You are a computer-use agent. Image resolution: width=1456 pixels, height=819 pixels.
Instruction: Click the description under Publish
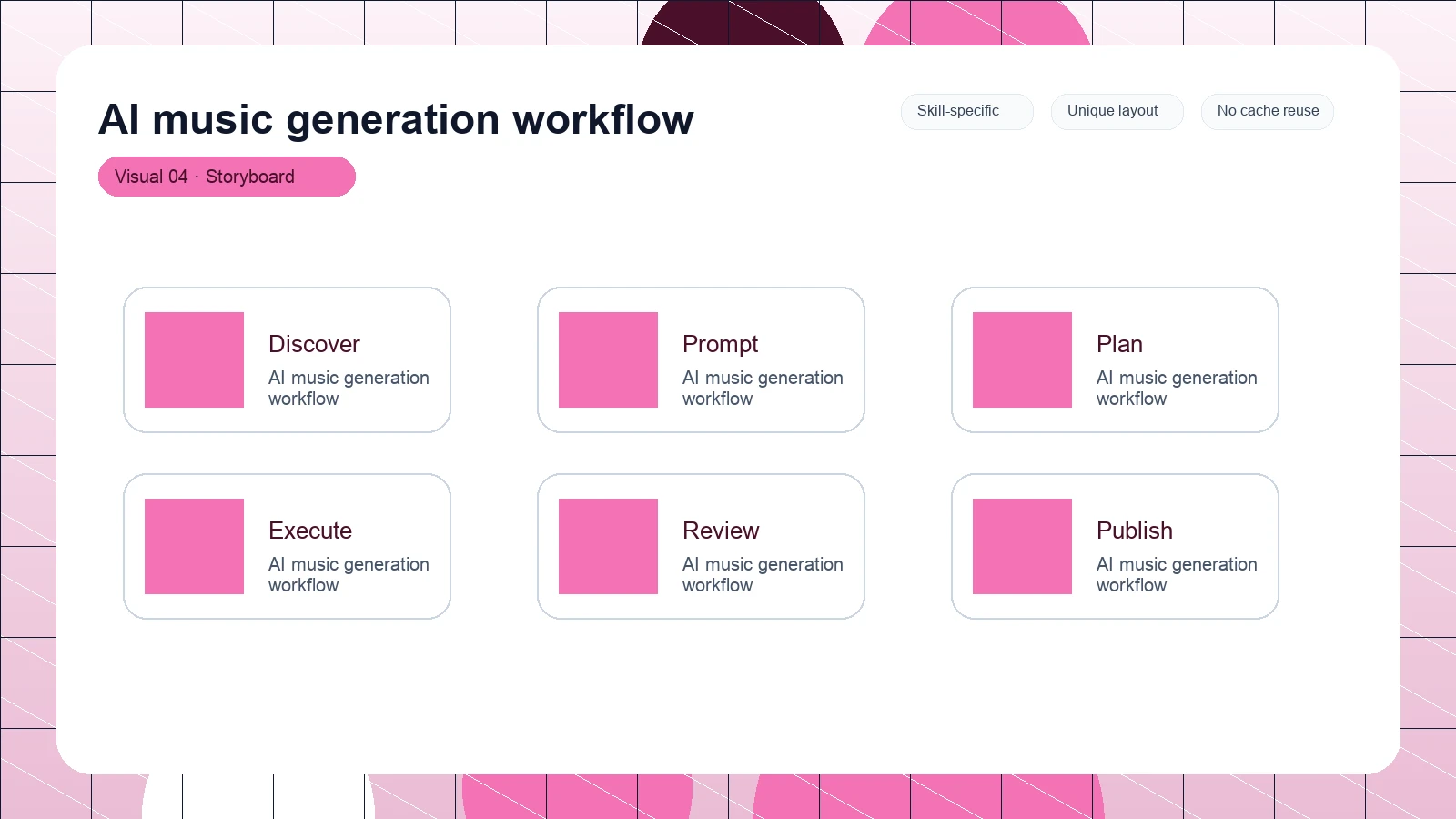[1177, 574]
